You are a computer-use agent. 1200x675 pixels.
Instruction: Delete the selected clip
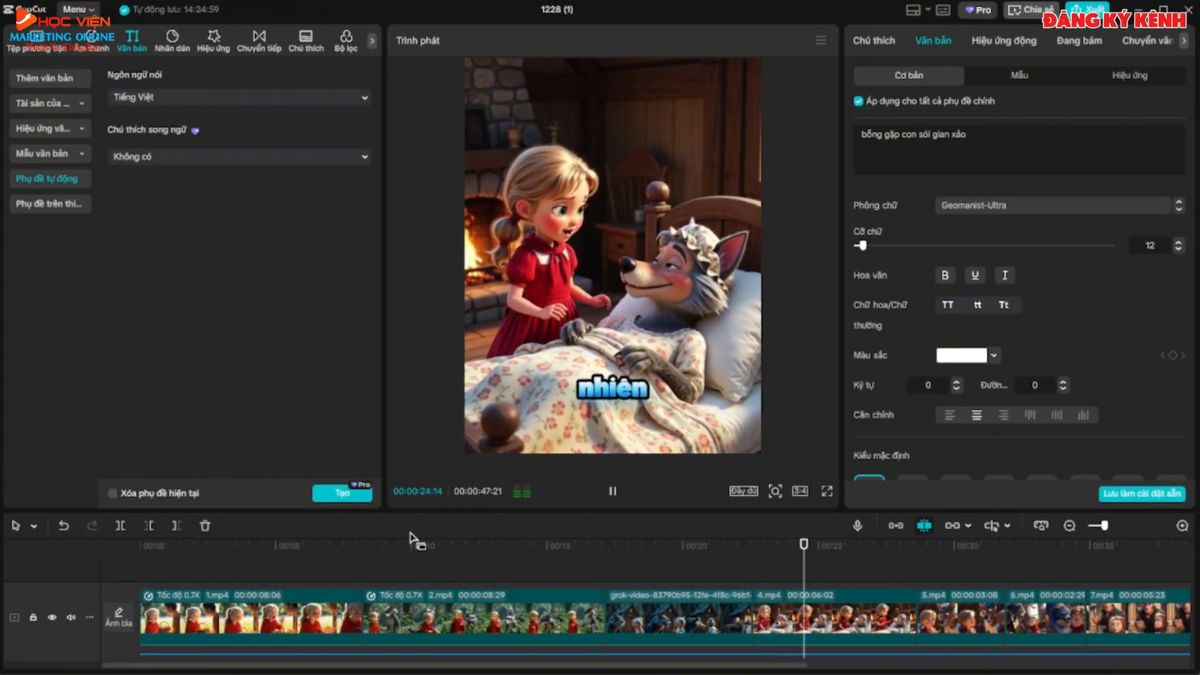pos(206,525)
